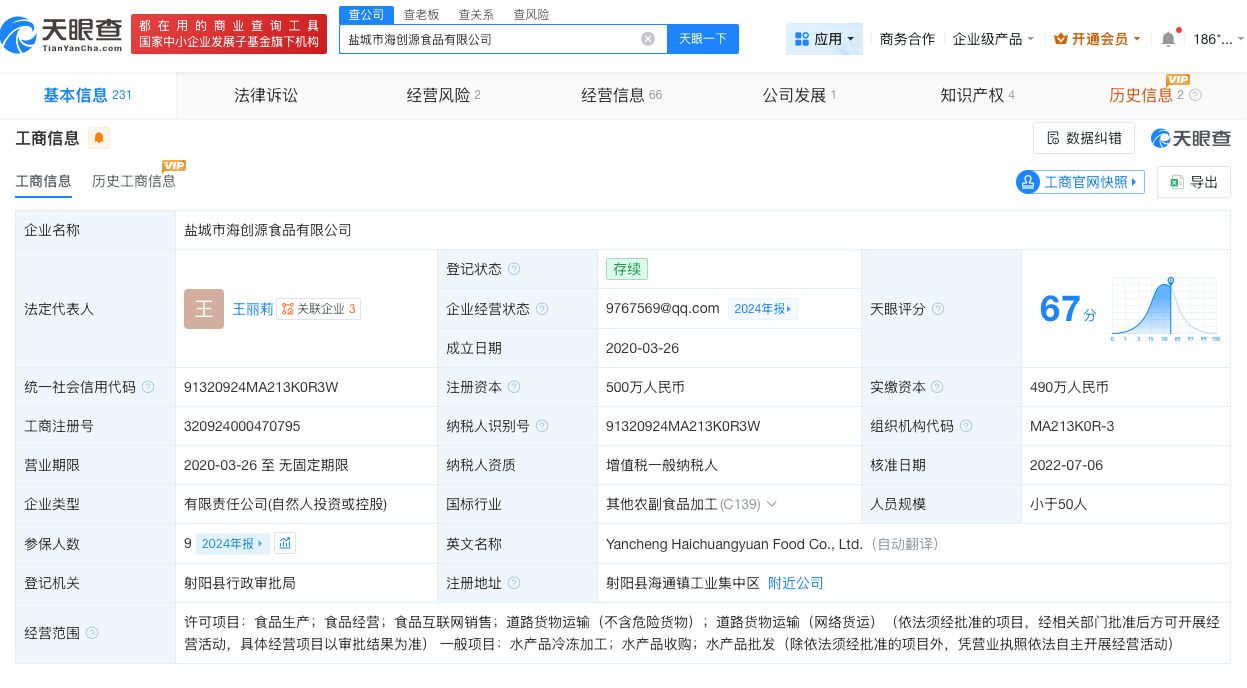The width and height of the screenshot is (1247, 688).
Task: Click the 关联企业 badge next to 王丽莉
Action: click(319, 309)
